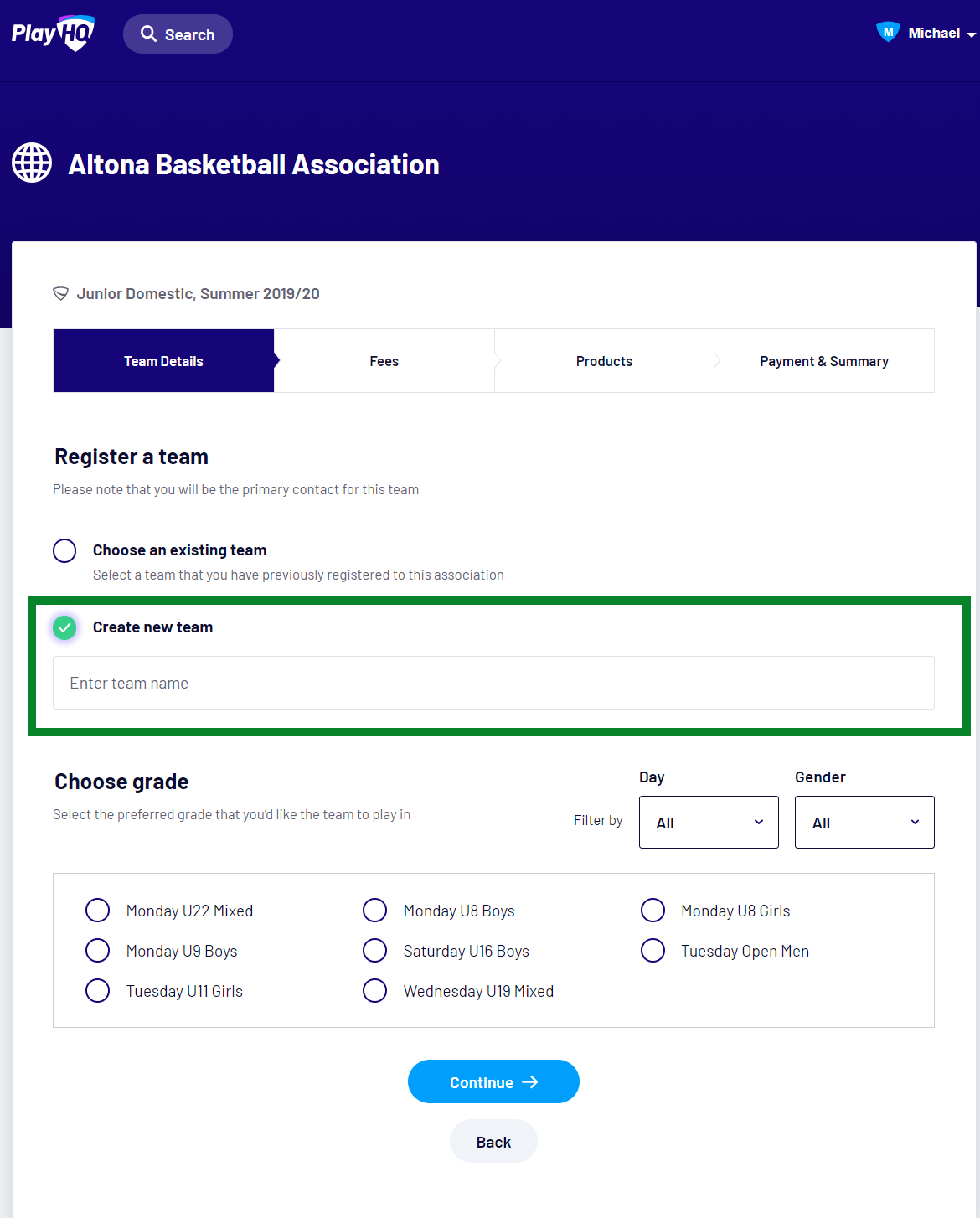
Task: Click the globe icon beside association name
Action: click(x=32, y=163)
